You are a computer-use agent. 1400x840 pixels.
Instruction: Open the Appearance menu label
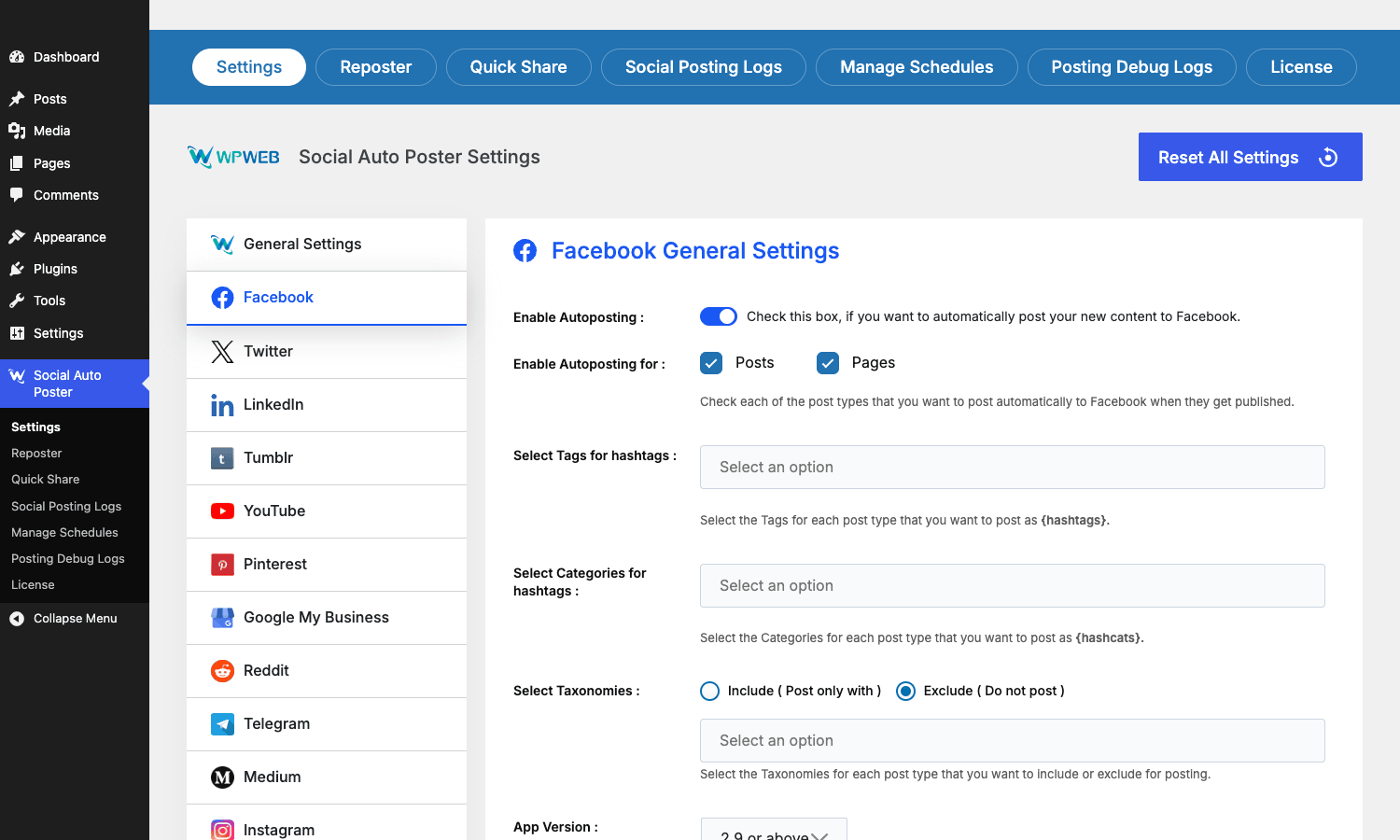pos(70,237)
